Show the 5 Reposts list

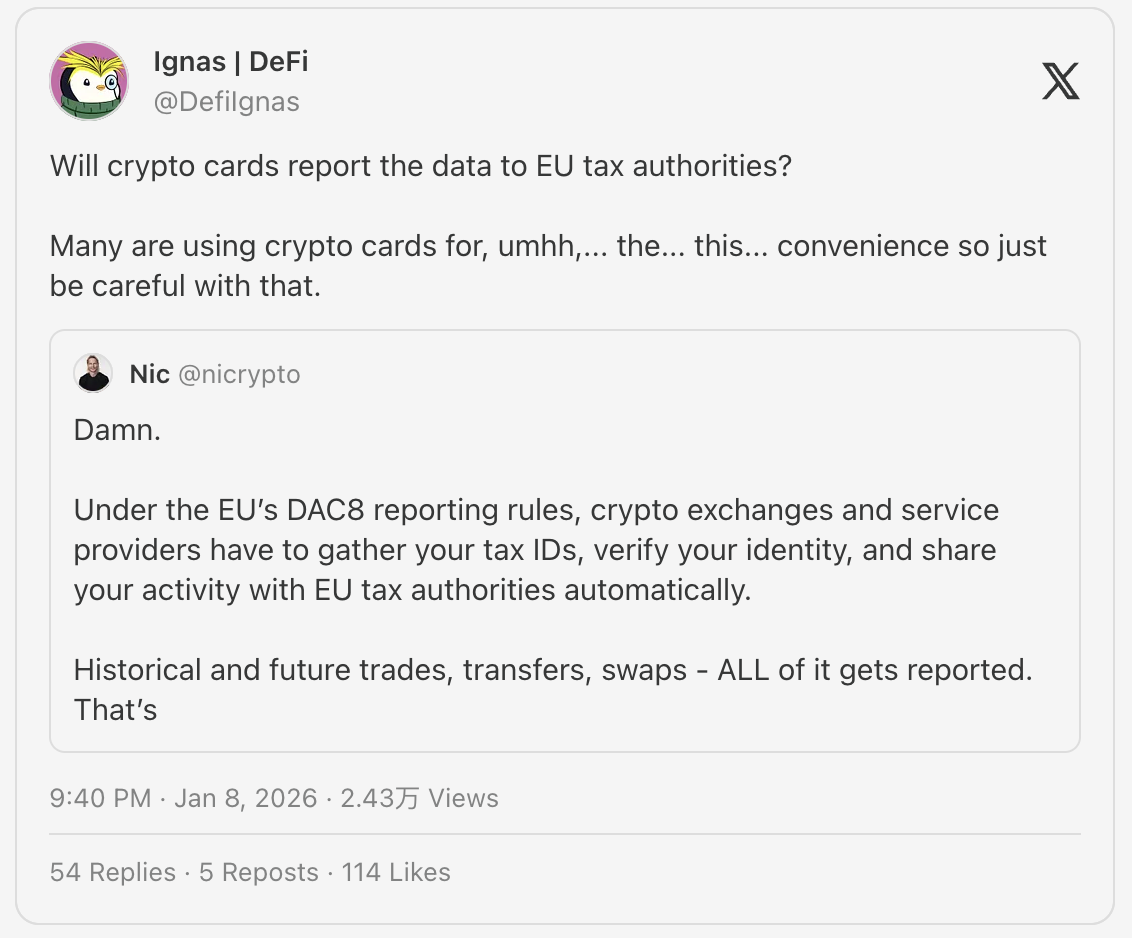[259, 872]
